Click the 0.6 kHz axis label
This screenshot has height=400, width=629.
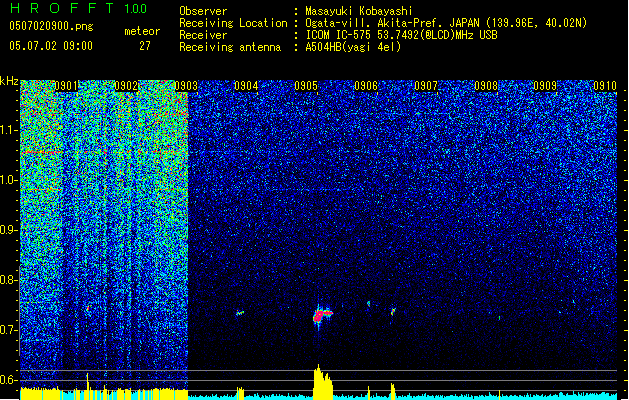point(9,380)
